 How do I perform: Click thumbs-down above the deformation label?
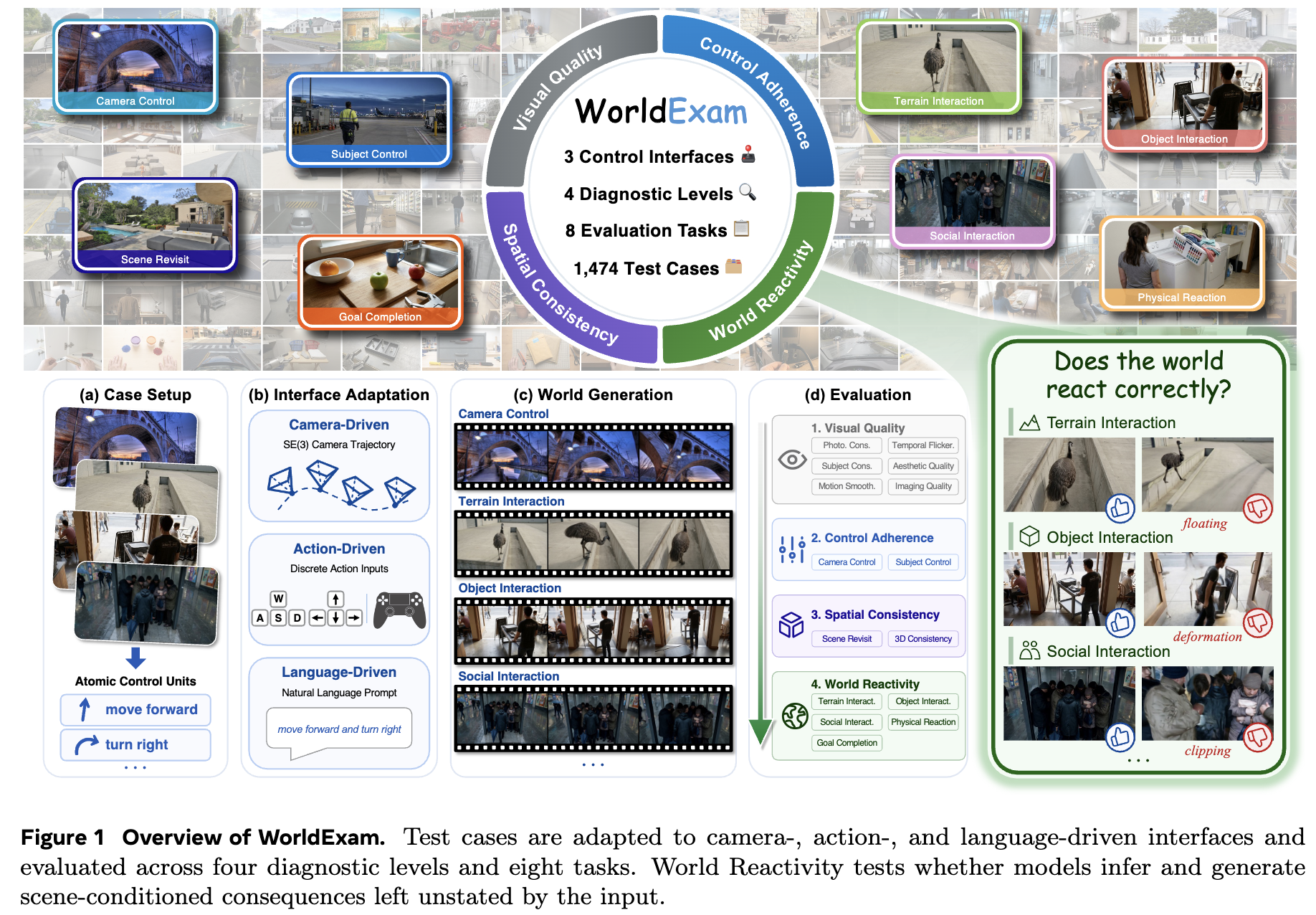(x=1258, y=622)
